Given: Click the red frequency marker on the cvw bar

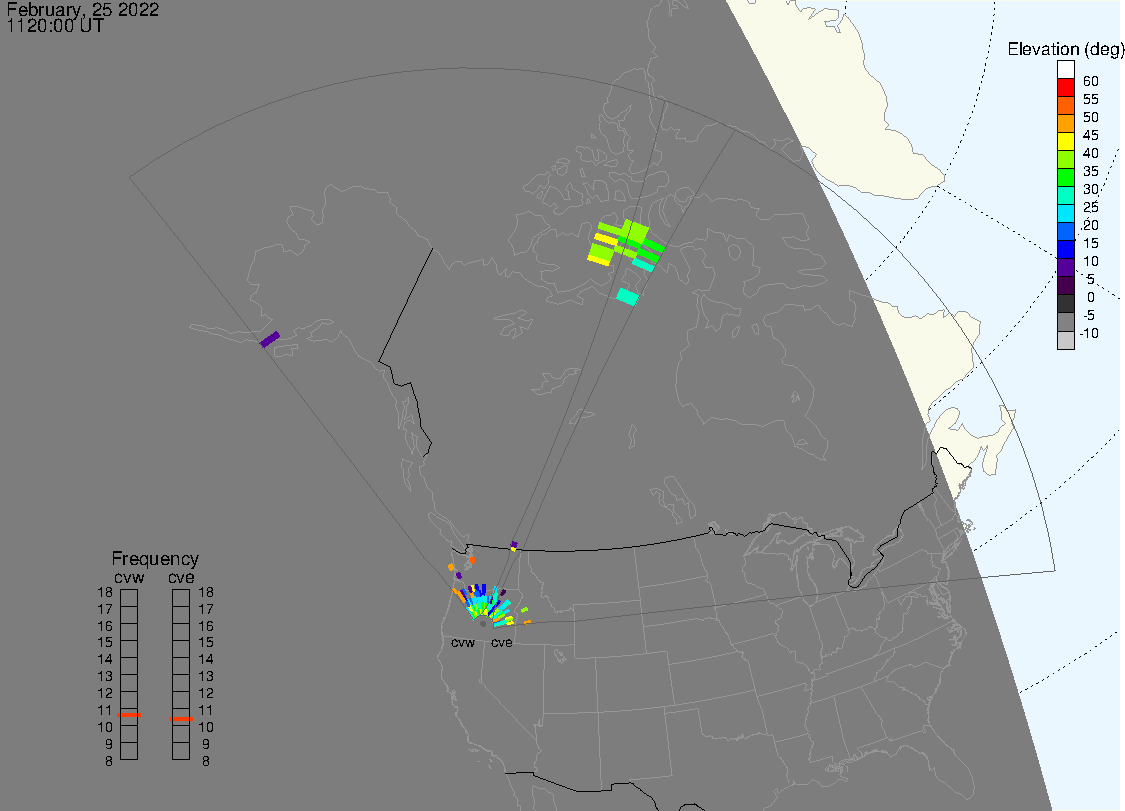Looking at the screenshot, I should pos(129,715).
